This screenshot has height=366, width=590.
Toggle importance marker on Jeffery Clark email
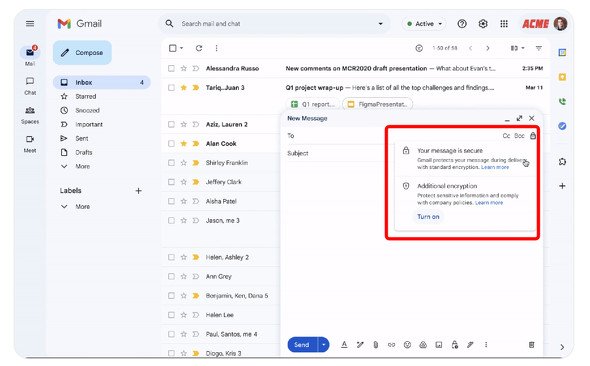(196, 182)
